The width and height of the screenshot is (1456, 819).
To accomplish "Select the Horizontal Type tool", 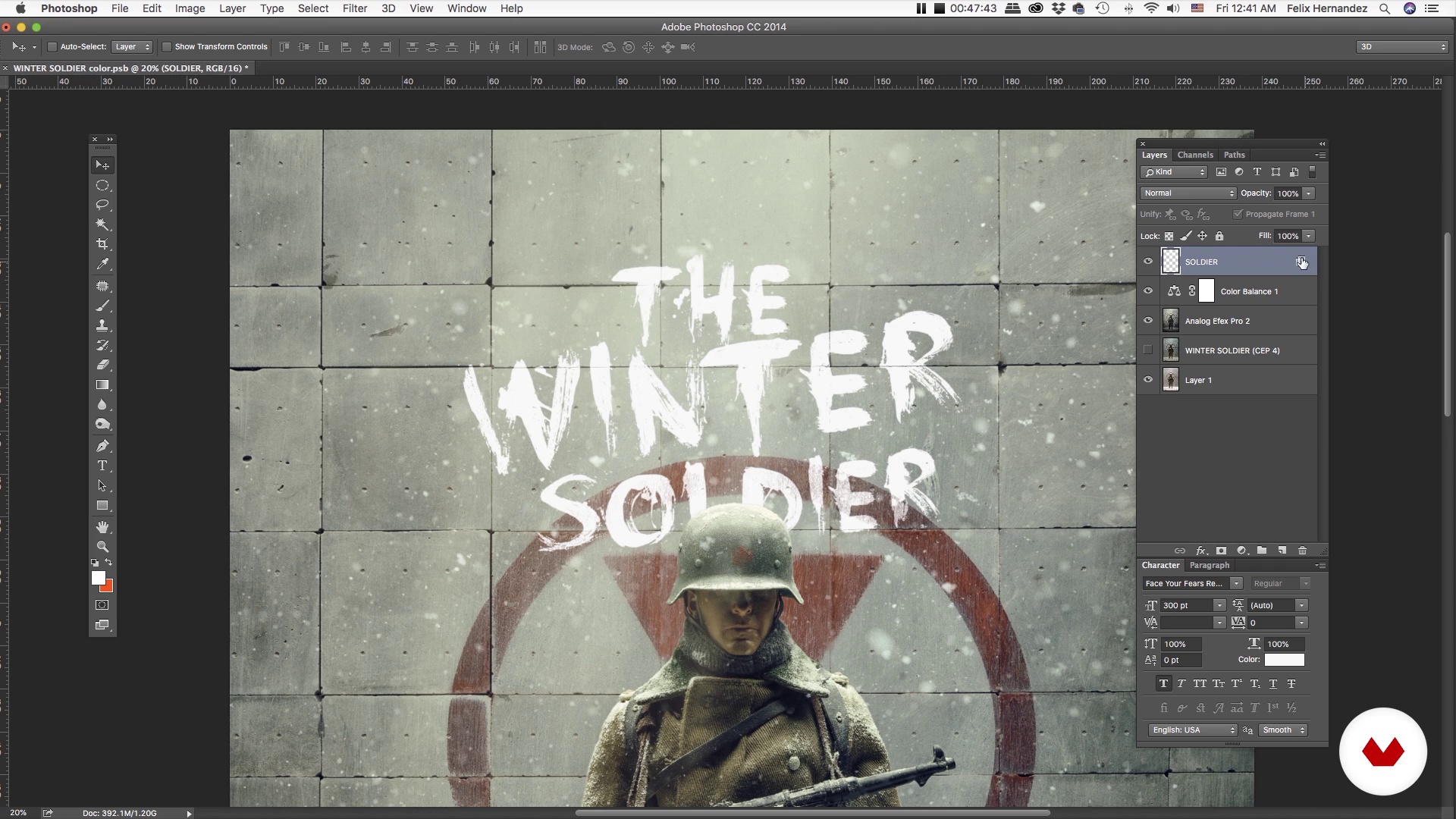I will point(102,466).
